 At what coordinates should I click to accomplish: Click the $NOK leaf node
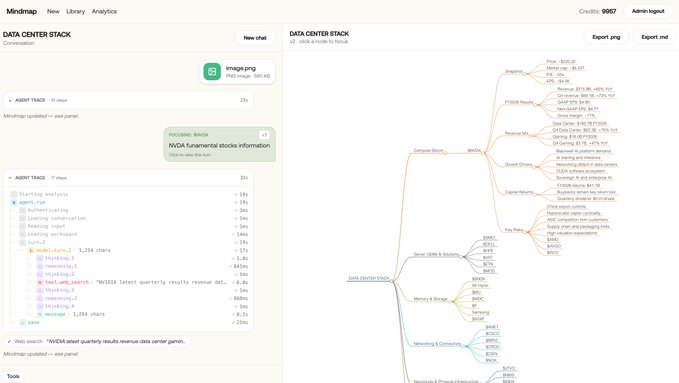point(491,360)
